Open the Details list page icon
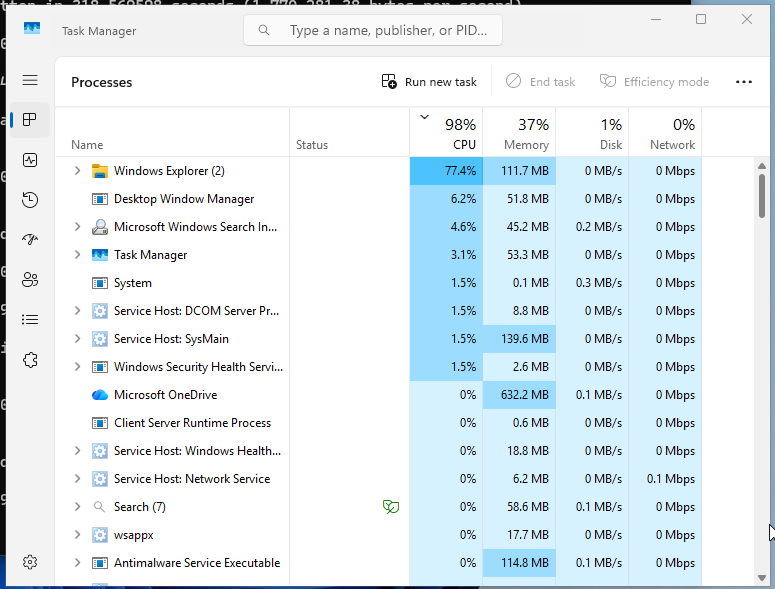This screenshot has height=589, width=775. tap(30, 320)
